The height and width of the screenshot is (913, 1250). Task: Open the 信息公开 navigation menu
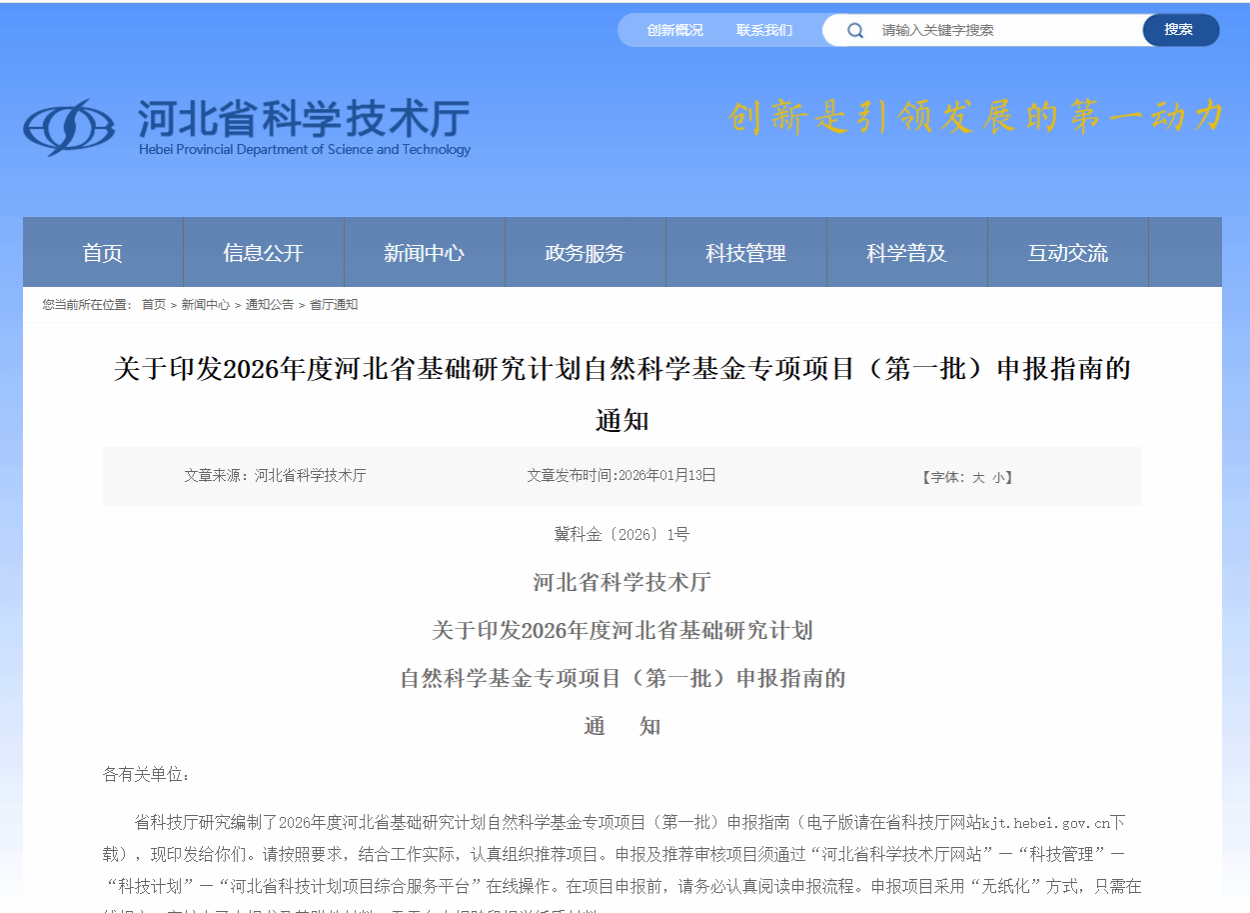[263, 253]
